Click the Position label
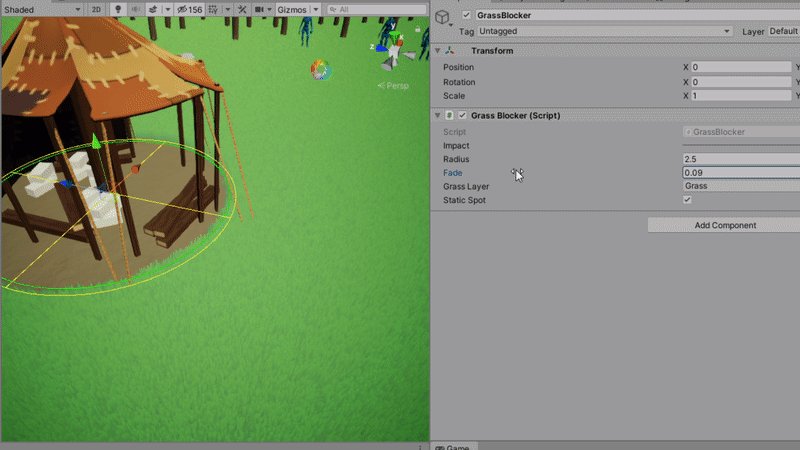Screen dimensions: 800x450 (x=458, y=67)
